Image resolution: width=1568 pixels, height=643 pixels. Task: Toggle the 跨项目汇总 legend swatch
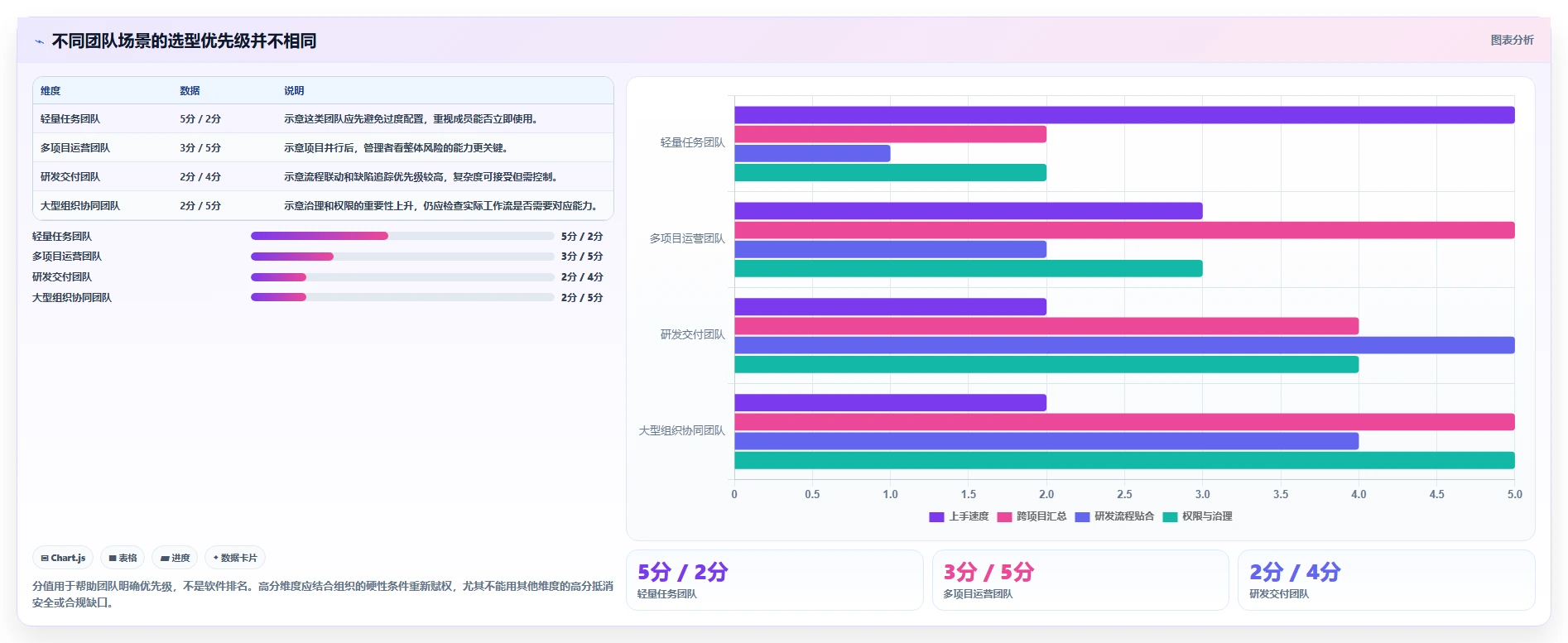tap(1004, 517)
